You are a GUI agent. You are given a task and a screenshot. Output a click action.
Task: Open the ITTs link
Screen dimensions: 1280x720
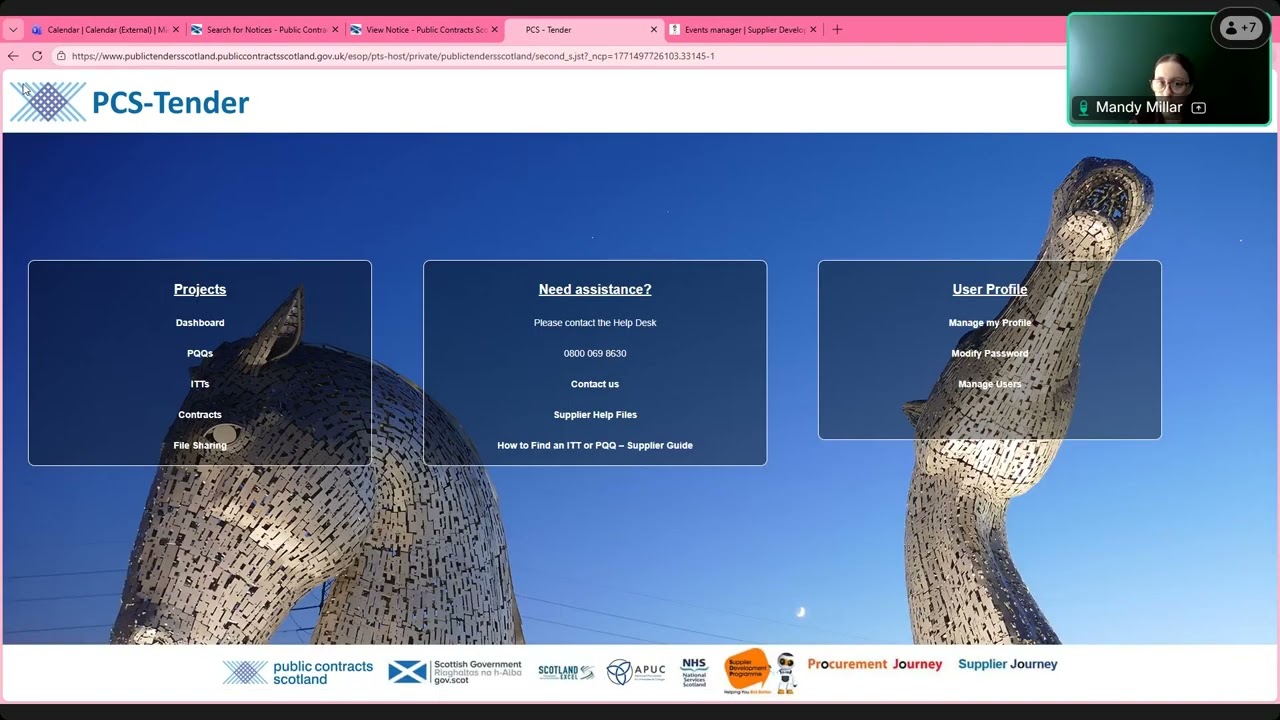pyautogui.click(x=200, y=384)
